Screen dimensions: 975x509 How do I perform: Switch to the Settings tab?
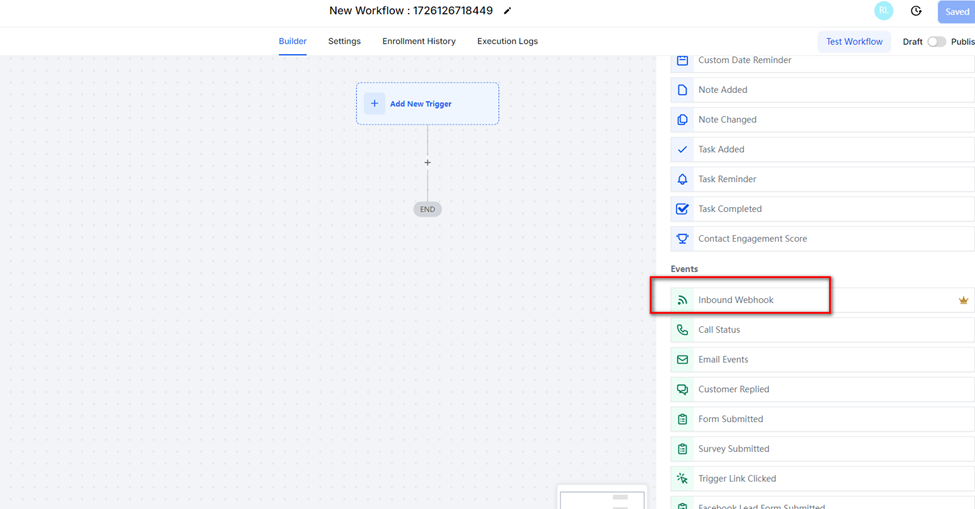click(344, 42)
